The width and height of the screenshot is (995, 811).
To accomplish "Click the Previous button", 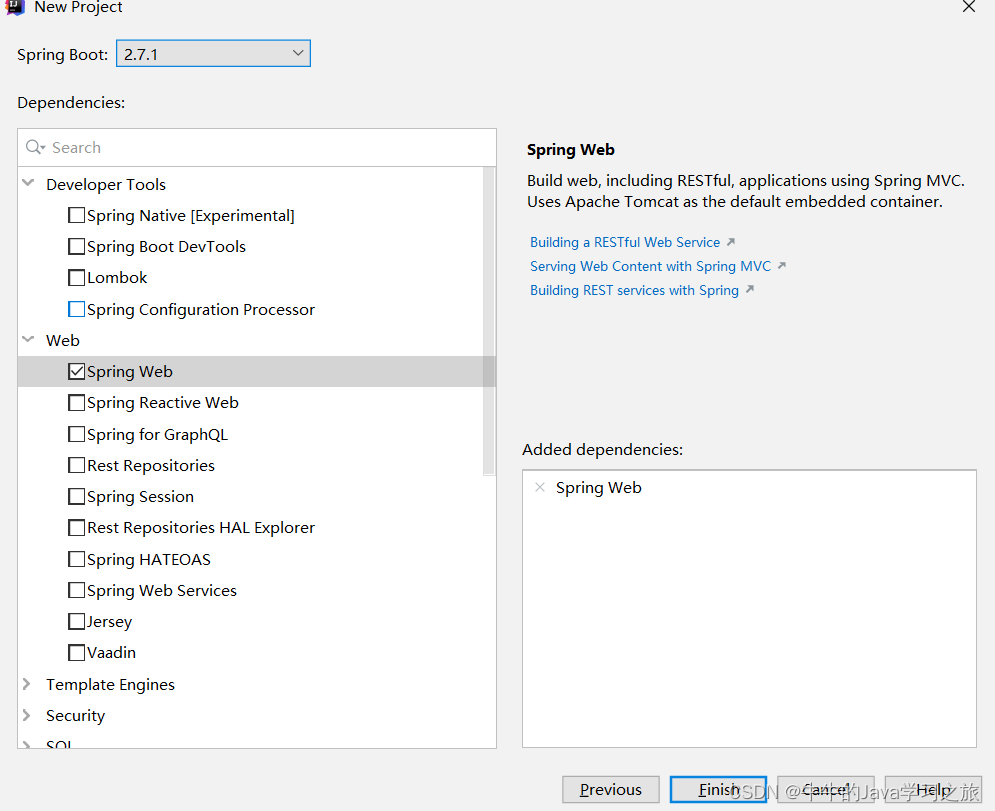I will tap(610, 789).
